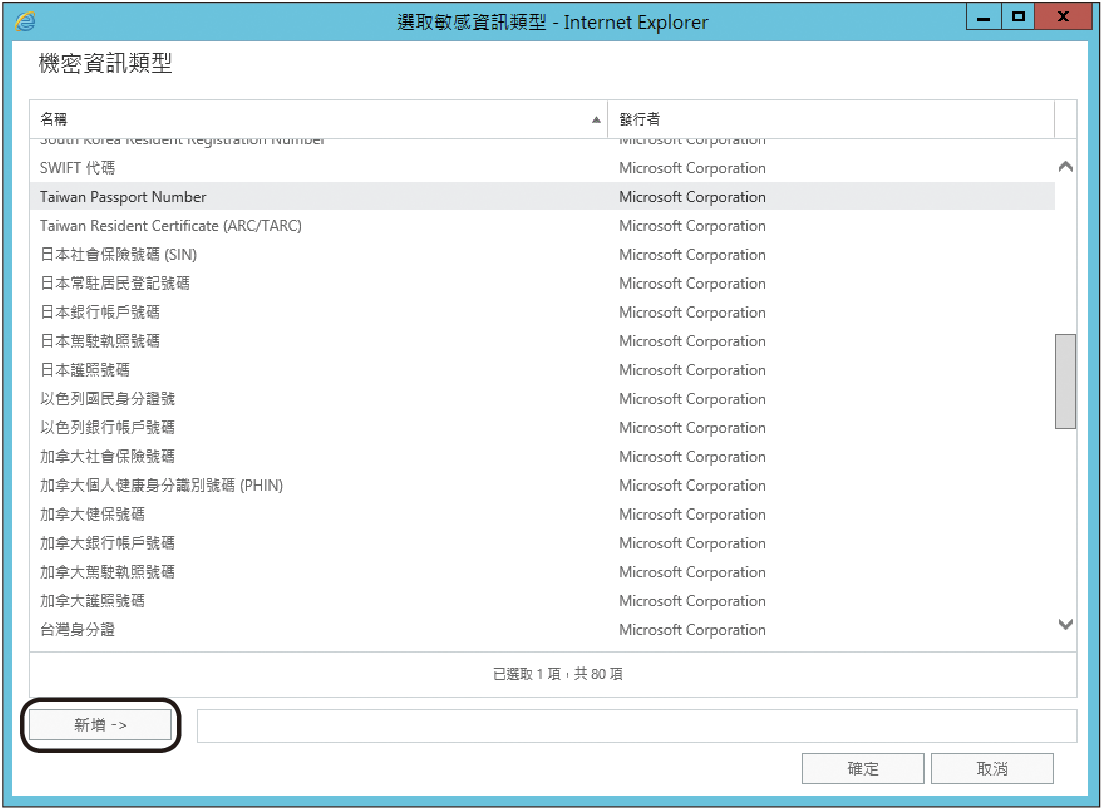The image size is (1103, 811).
Task: Click the vertical scrollbar thumb
Action: [1065, 381]
